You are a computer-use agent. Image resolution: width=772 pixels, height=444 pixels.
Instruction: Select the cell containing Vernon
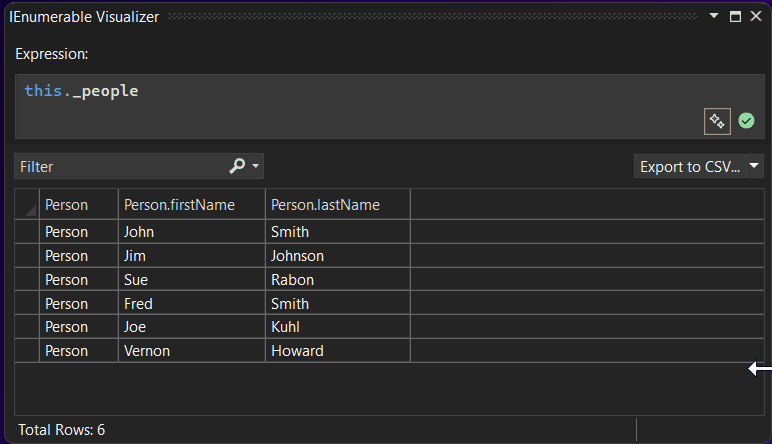click(191, 351)
